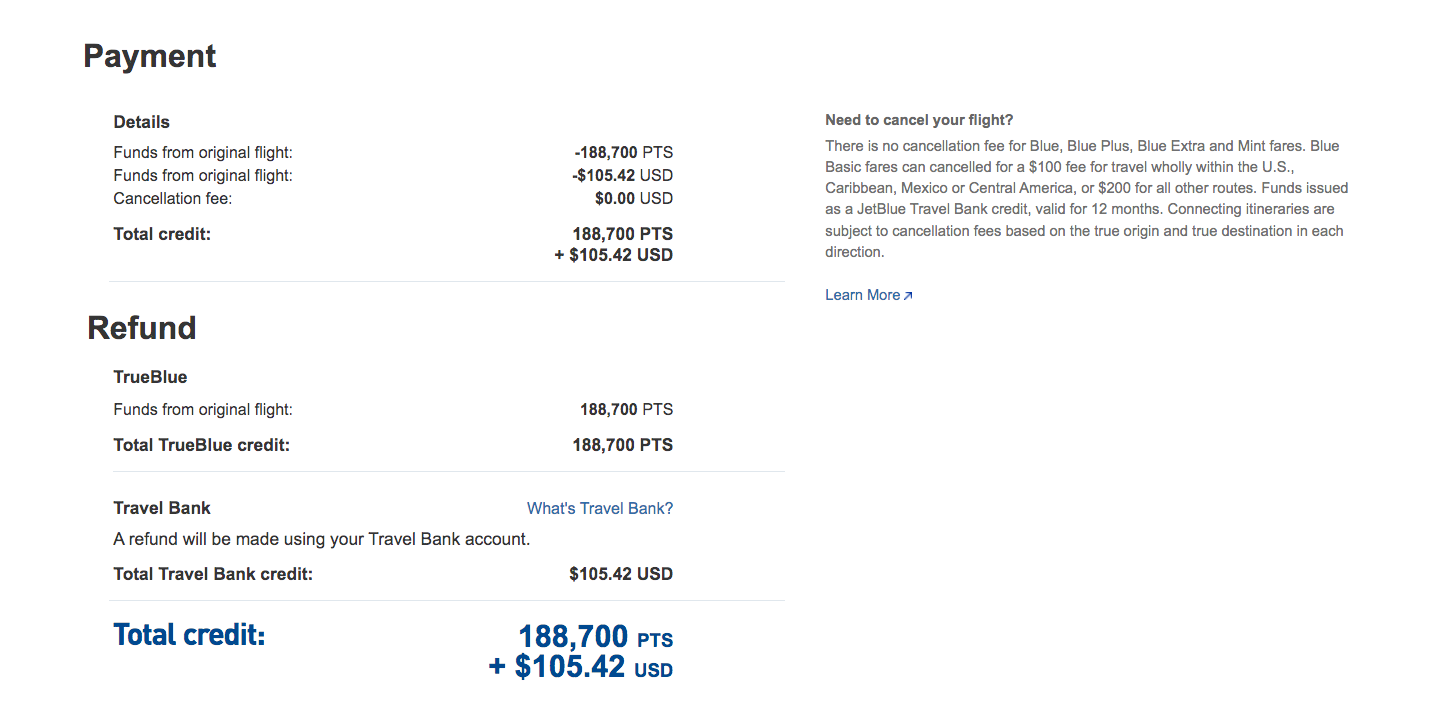Click the Refund section heading
This screenshot has width=1440, height=718.
(x=141, y=327)
